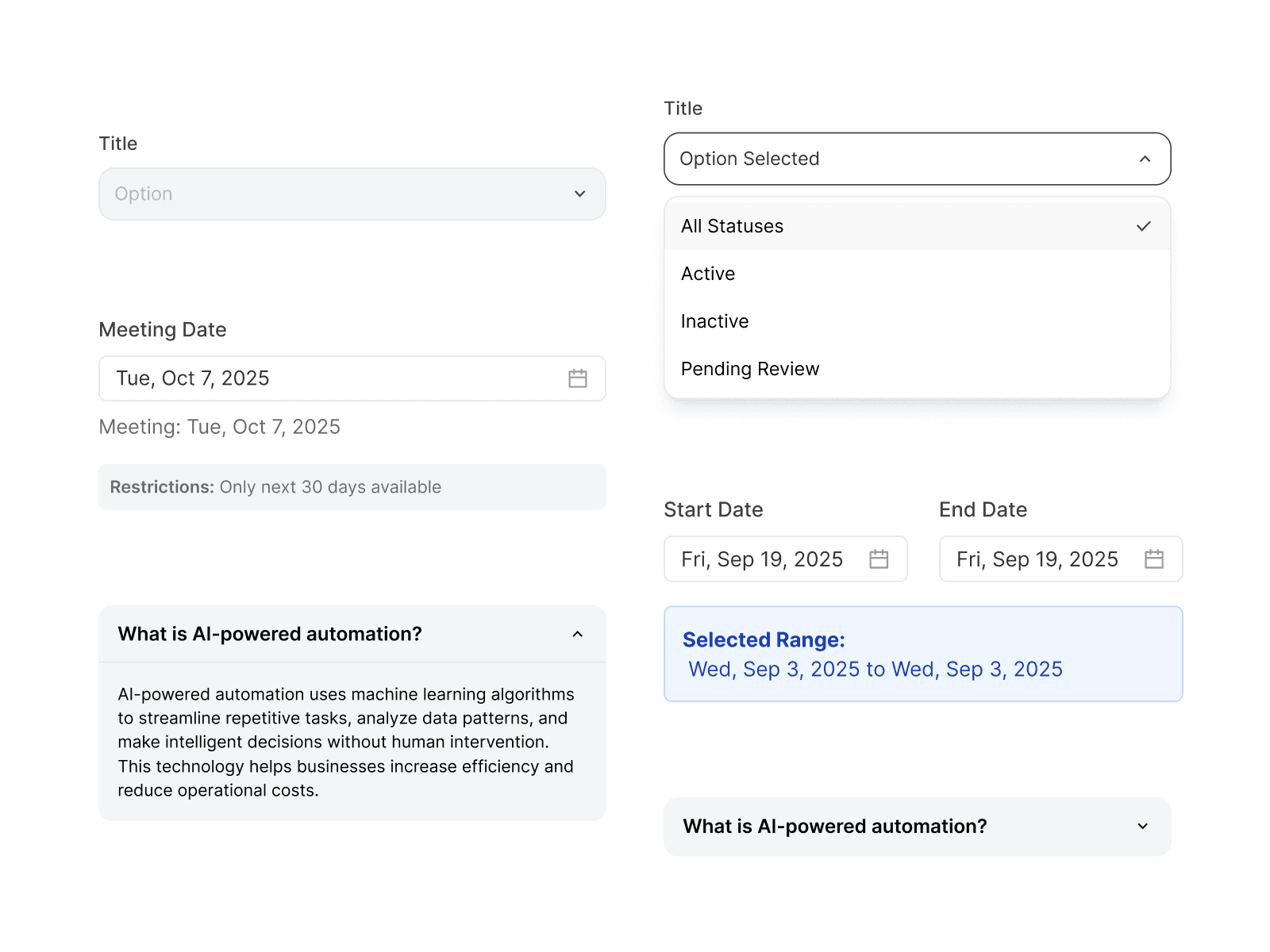1270x952 pixels.
Task: Click the End Date calendar icon
Action: [x=1154, y=559]
